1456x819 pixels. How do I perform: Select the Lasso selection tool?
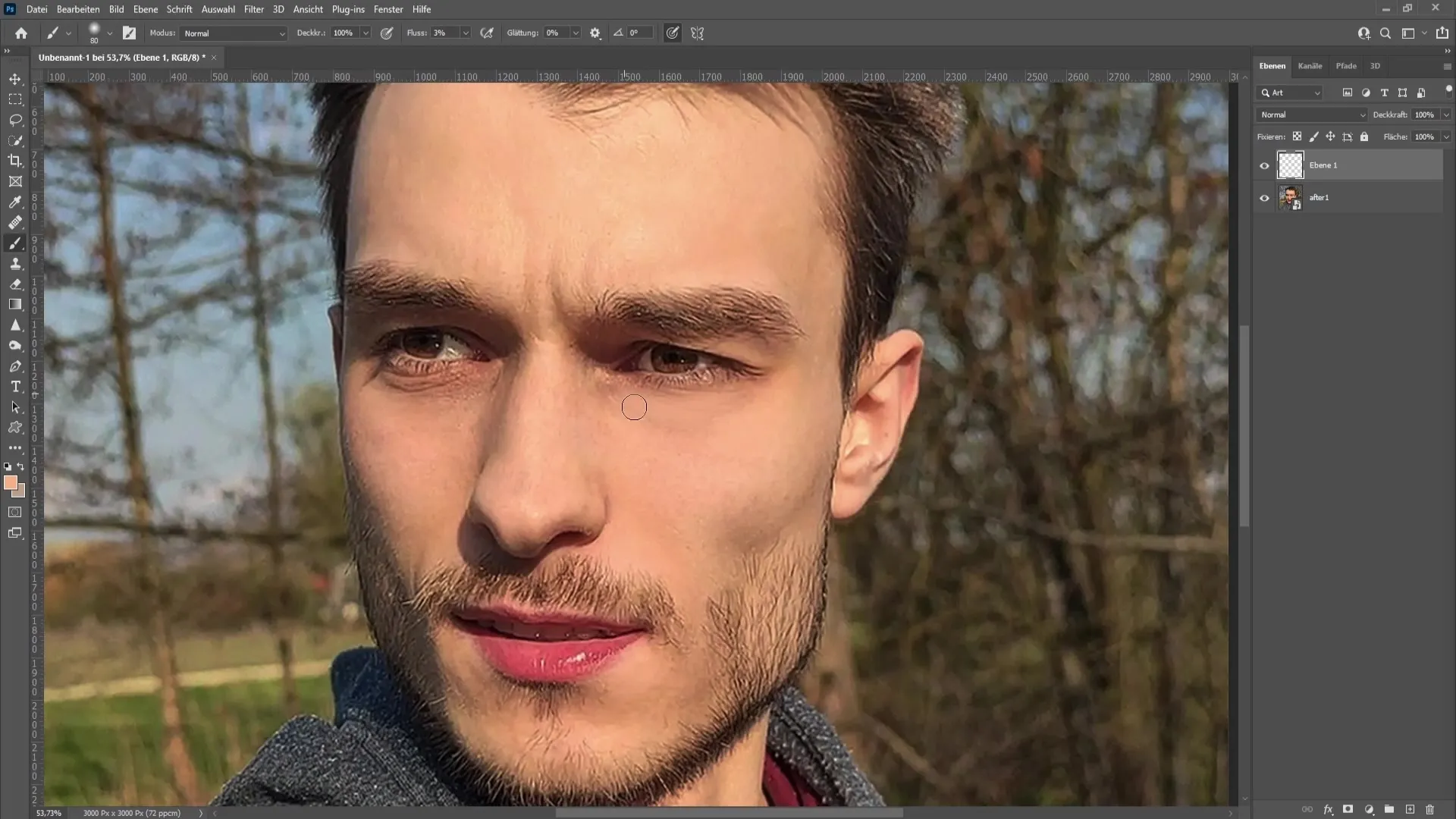point(15,119)
